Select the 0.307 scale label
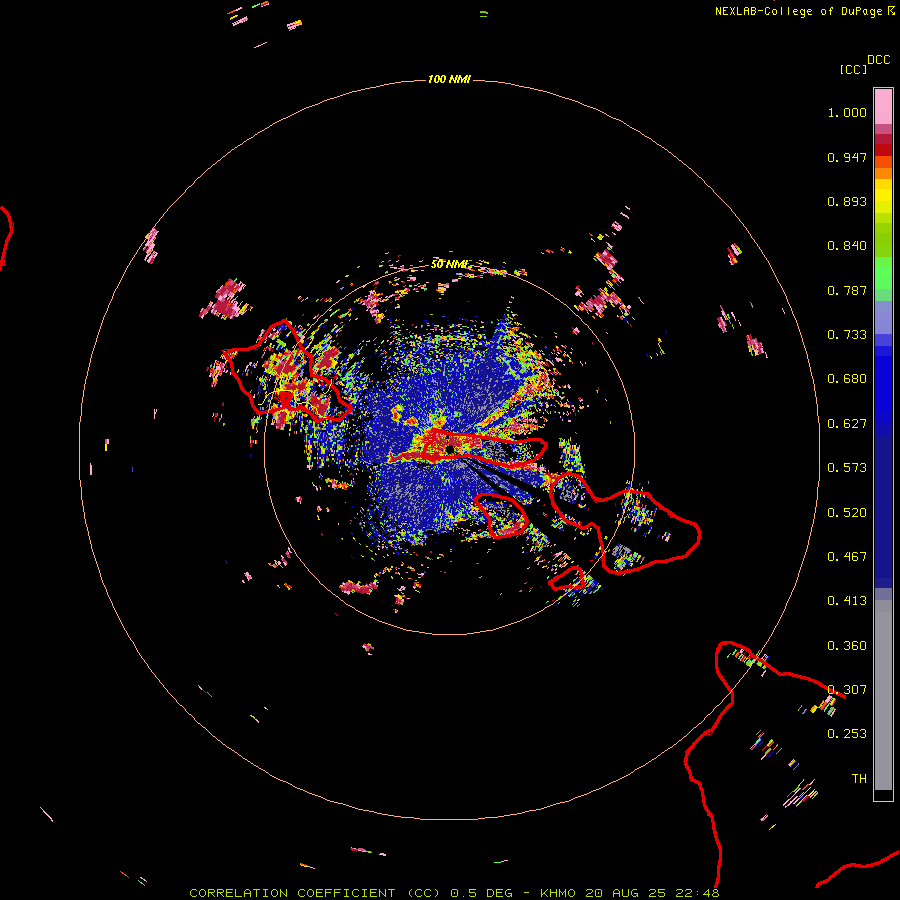This screenshot has height=900, width=900. click(x=847, y=690)
